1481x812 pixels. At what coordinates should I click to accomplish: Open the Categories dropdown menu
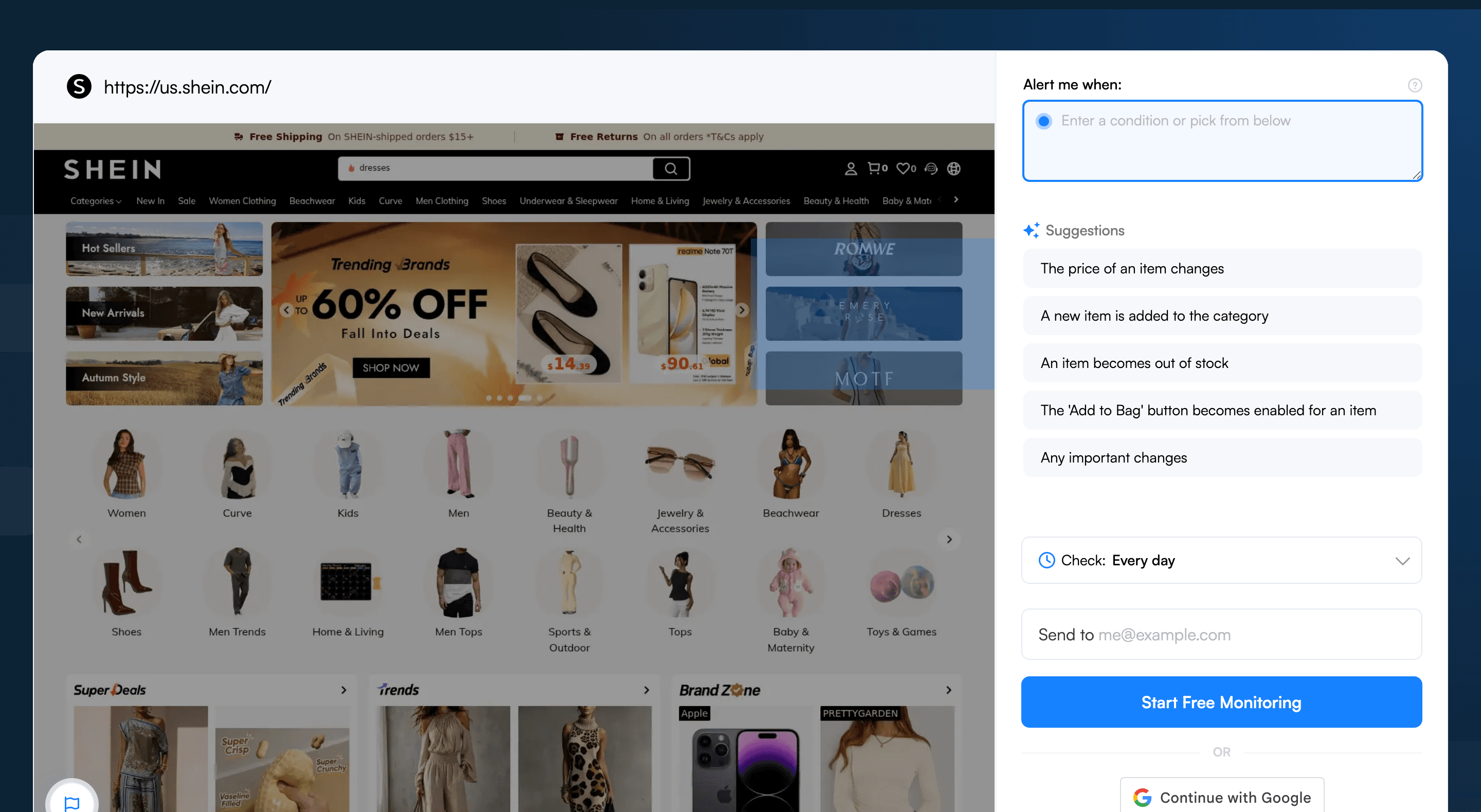96,201
